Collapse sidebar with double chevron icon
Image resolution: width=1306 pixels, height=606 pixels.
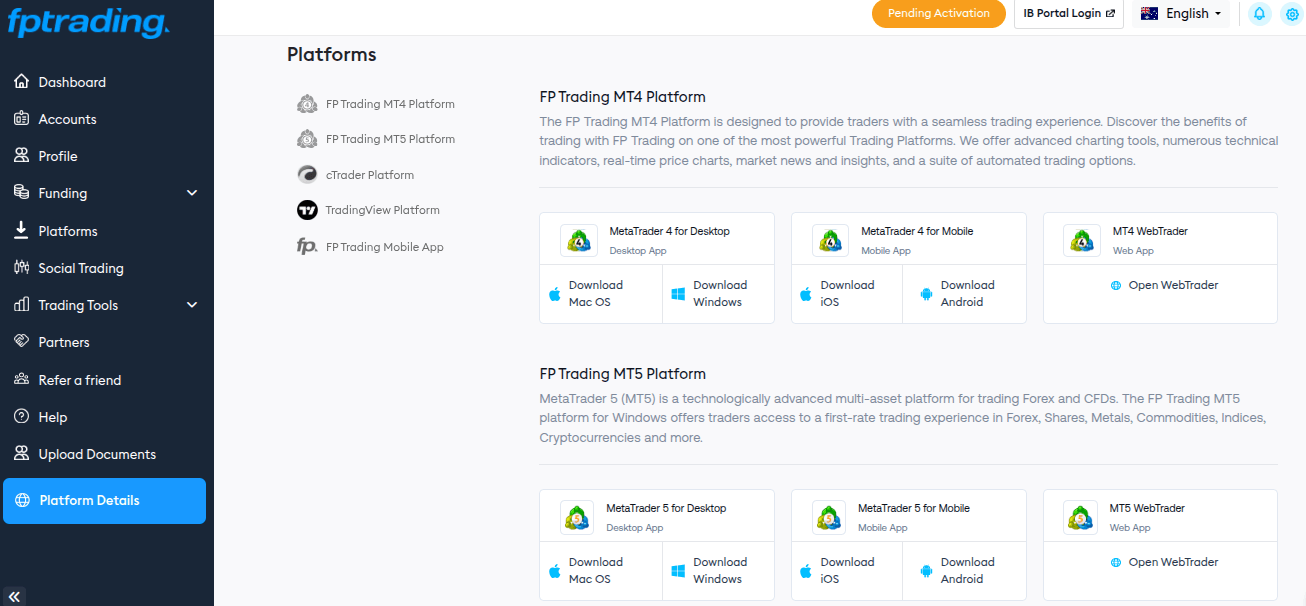pyautogui.click(x=13, y=596)
